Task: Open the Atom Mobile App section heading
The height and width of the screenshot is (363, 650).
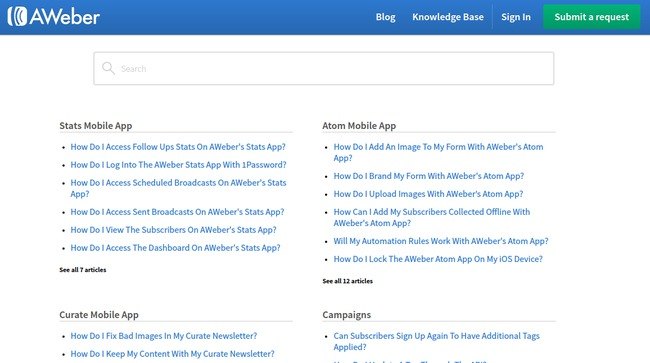Action: pos(359,126)
